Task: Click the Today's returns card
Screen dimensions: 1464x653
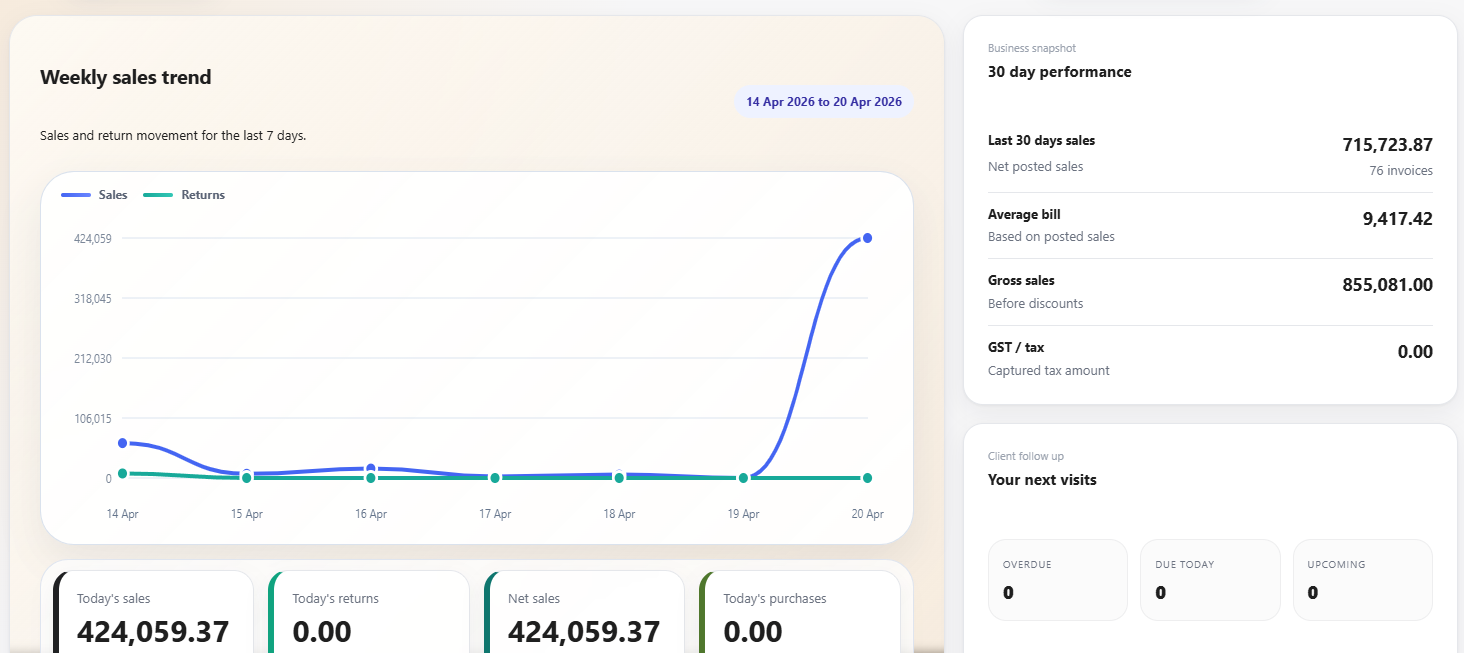Action: click(x=369, y=612)
